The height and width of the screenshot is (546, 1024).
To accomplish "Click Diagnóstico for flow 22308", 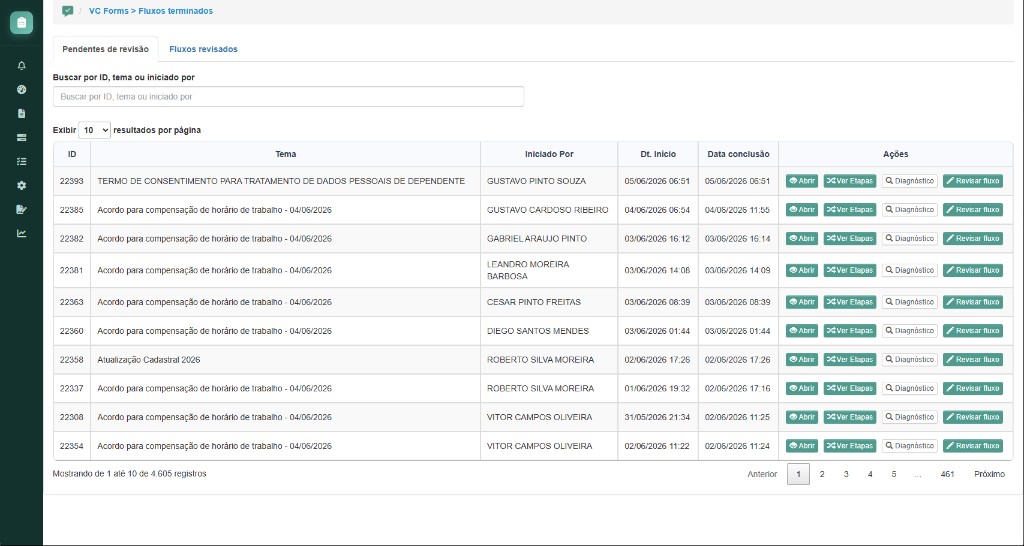I will (x=910, y=417).
